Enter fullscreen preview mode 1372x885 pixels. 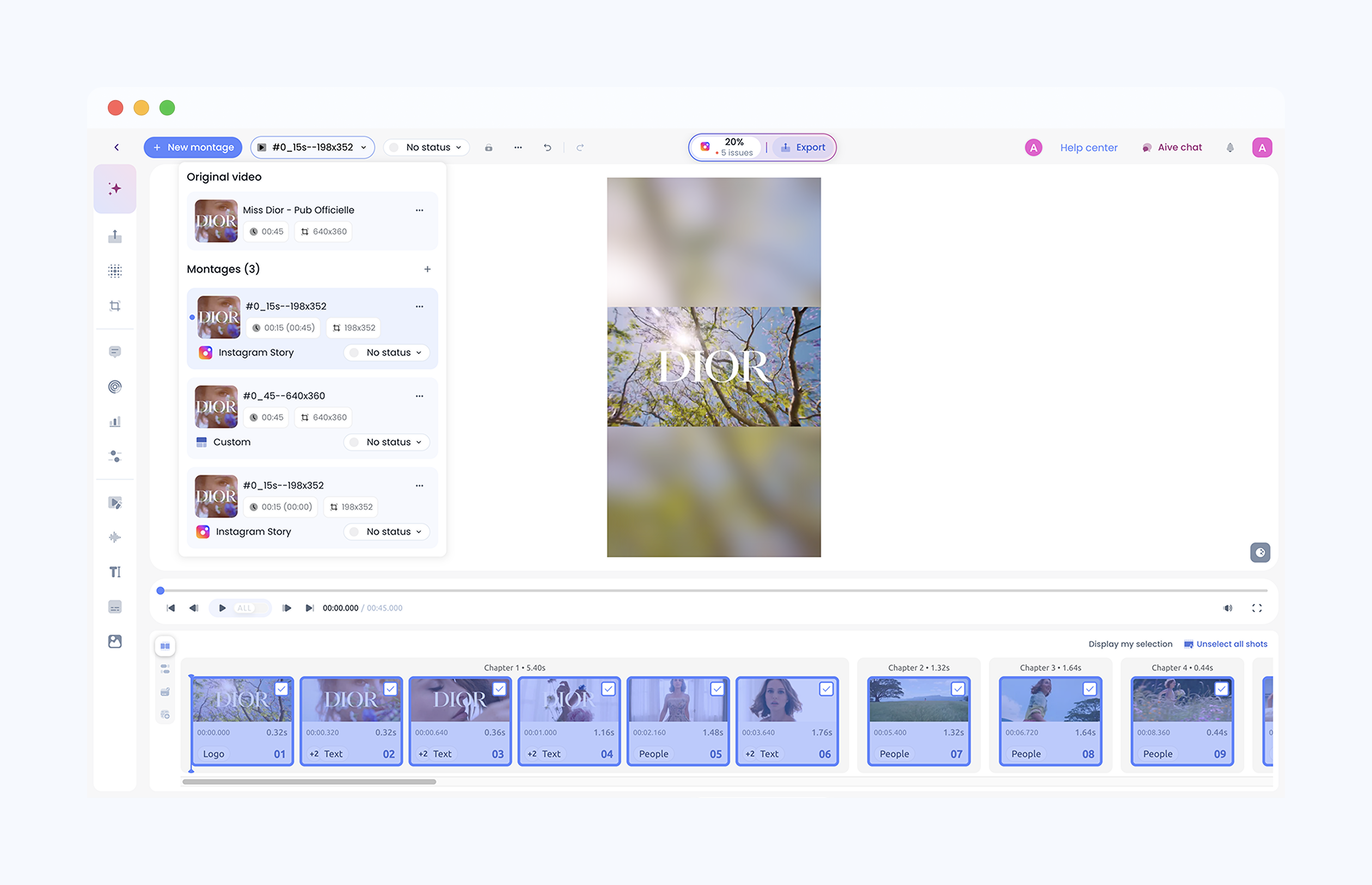[x=1257, y=608]
